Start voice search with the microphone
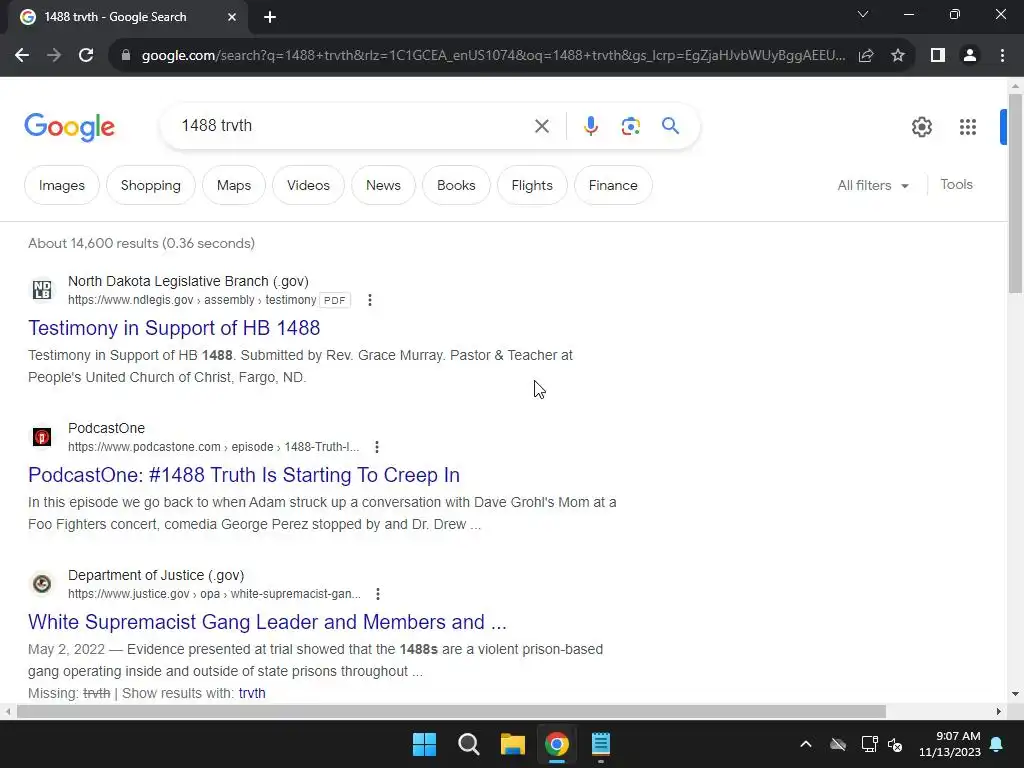The height and width of the screenshot is (768, 1024). (590, 126)
